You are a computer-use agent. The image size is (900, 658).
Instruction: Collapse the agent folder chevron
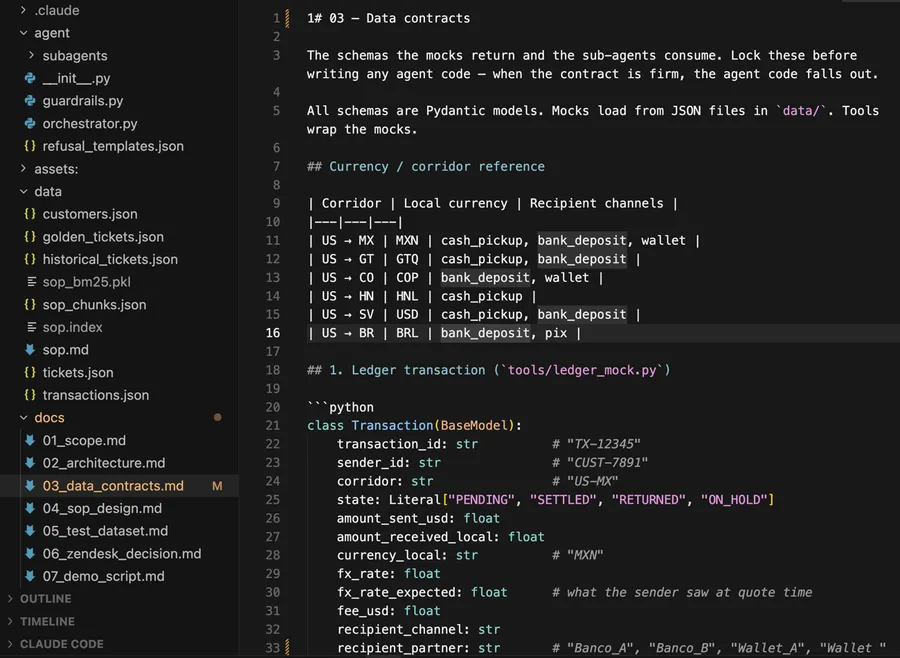[24, 33]
